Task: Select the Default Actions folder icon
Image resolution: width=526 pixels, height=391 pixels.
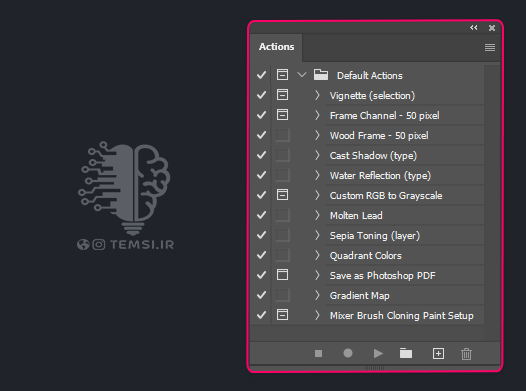Action: coord(321,75)
